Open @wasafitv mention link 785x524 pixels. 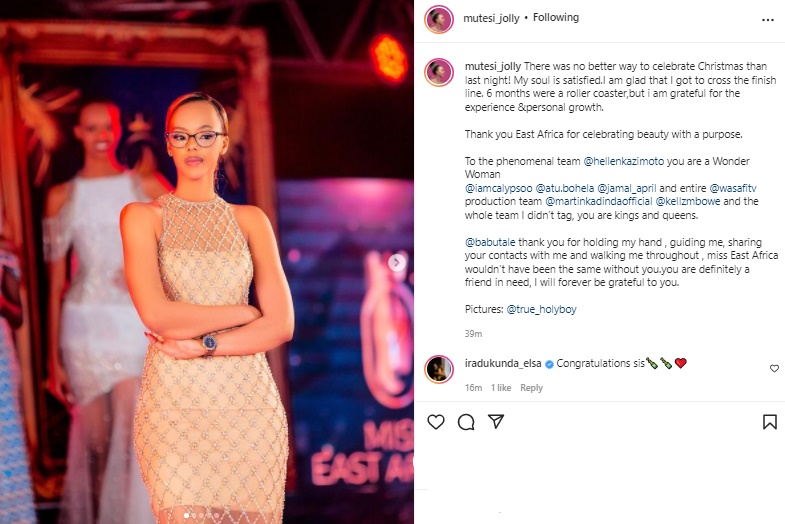732,188
